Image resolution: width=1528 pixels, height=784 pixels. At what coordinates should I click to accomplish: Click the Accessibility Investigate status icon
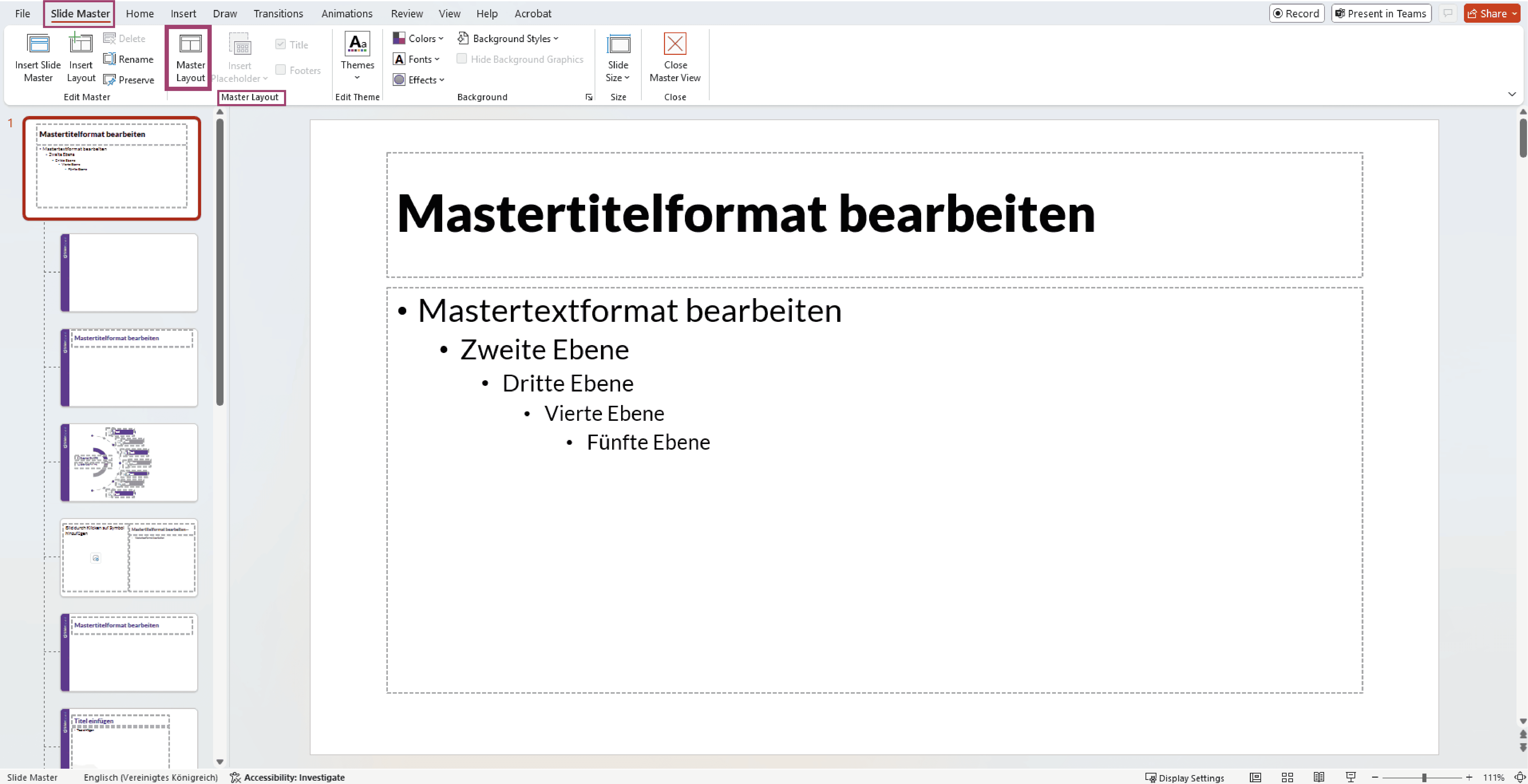(x=236, y=777)
